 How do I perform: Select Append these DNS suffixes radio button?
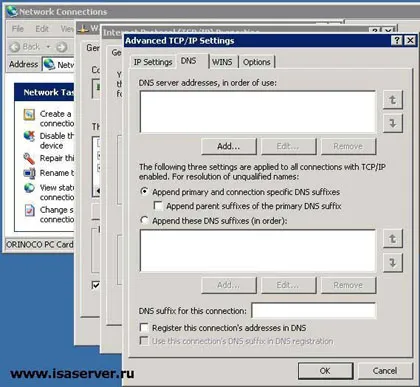pyautogui.click(x=144, y=220)
